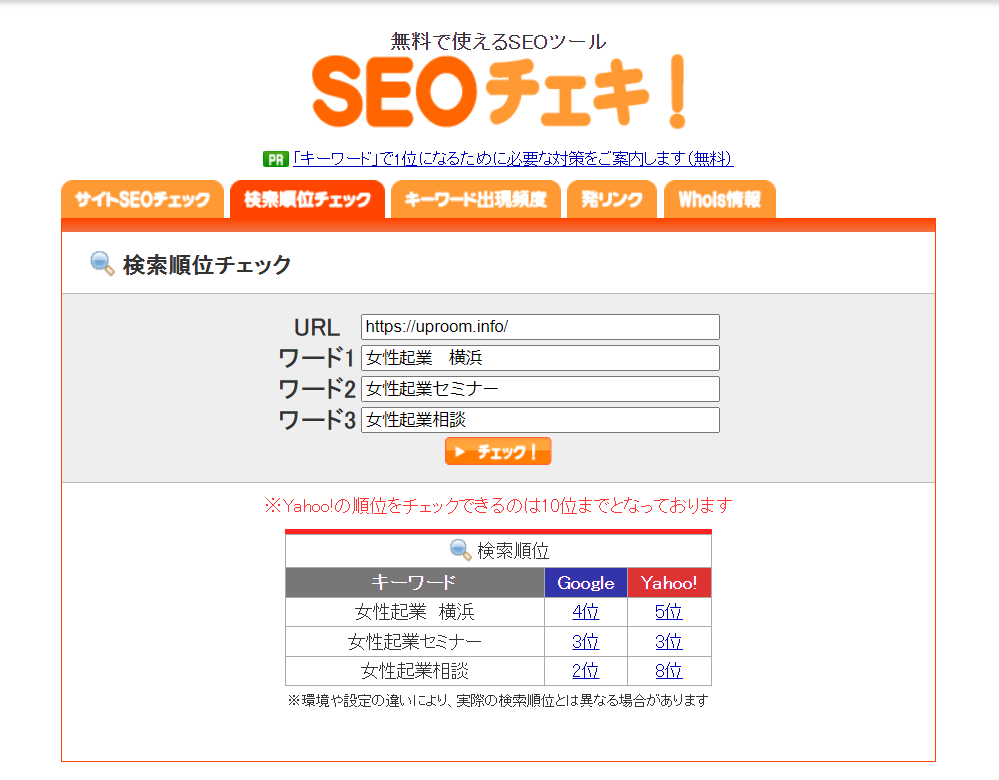The image size is (999, 780).
Task: Click the orange チェック! button
Action: coord(498,451)
